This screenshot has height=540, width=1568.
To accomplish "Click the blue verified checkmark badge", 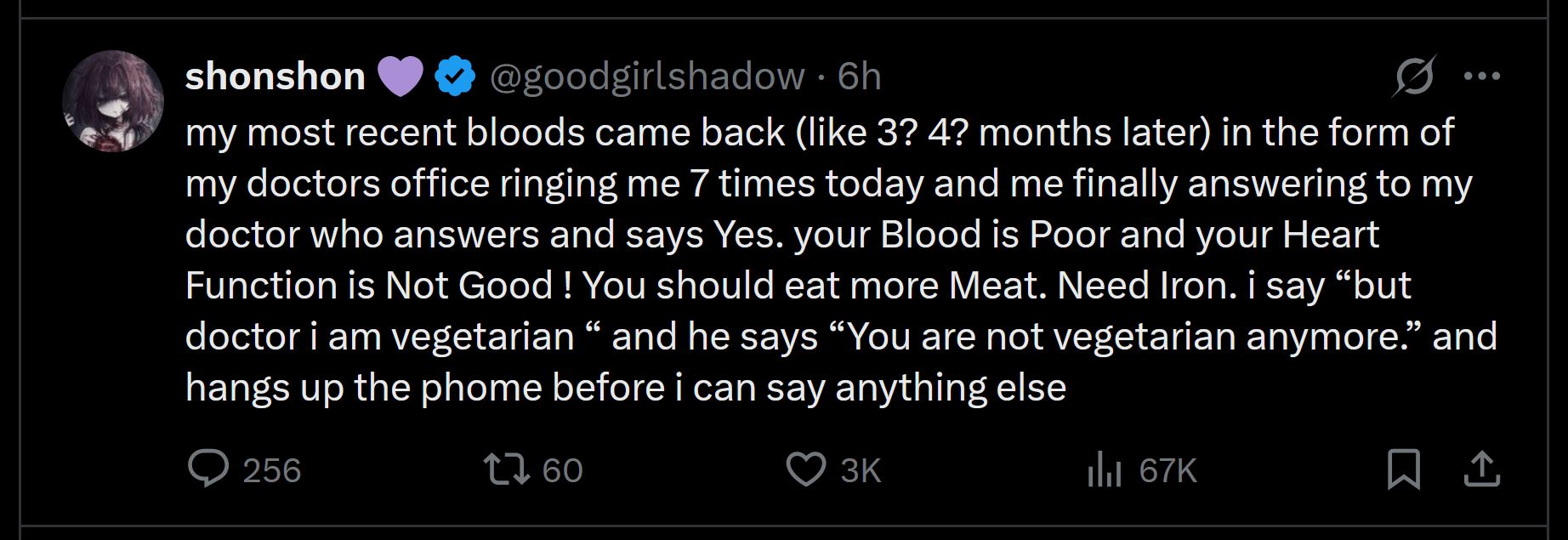I will point(455,77).
